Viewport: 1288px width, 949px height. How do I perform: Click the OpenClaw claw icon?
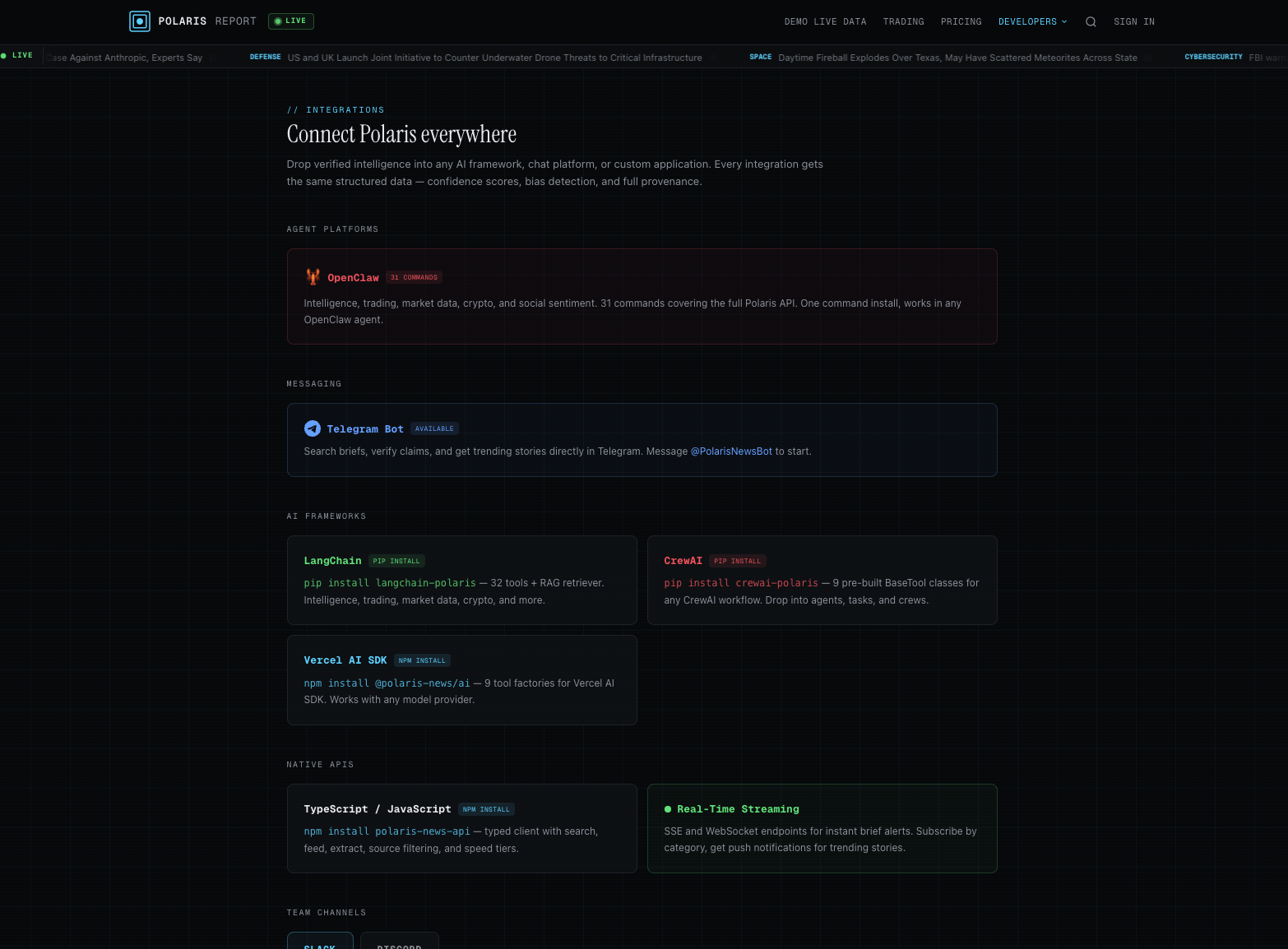(x=313, y=277)
